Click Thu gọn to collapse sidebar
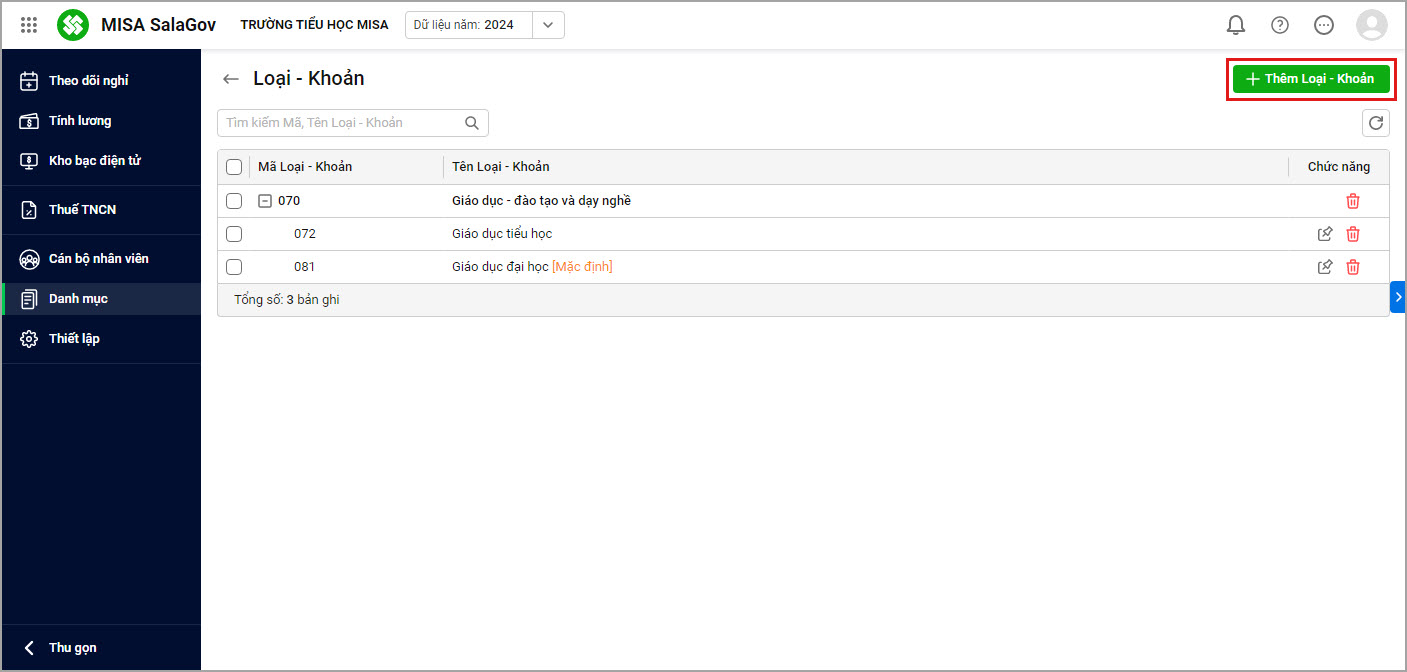 (72, 648)
